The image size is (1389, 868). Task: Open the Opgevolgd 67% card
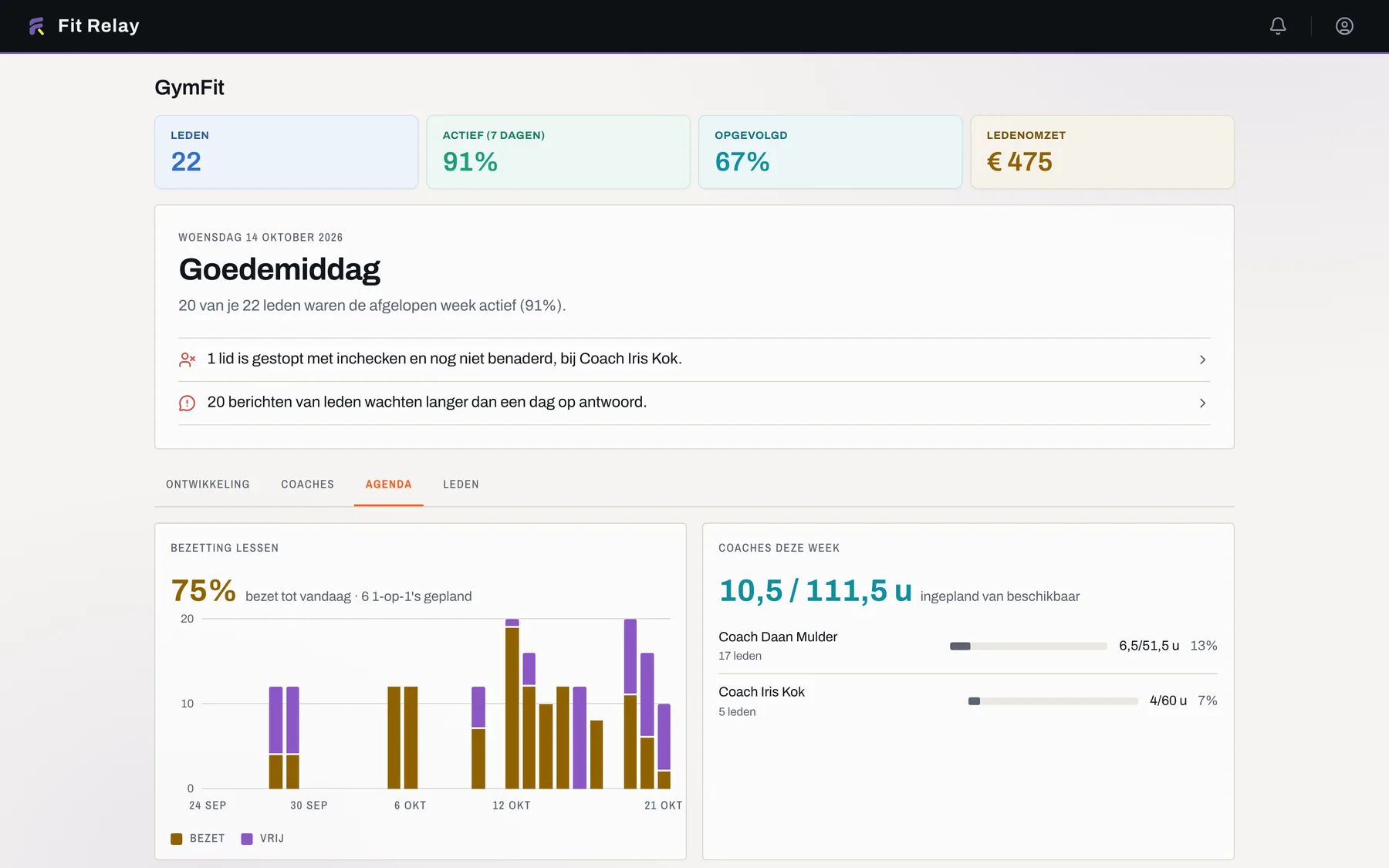(830, 152)
